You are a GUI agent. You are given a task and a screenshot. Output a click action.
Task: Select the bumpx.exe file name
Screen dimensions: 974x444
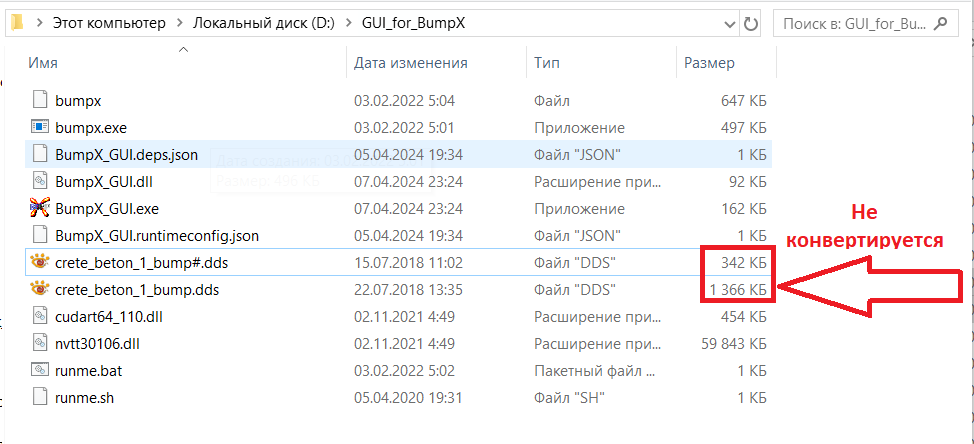[x=91, y=127]
